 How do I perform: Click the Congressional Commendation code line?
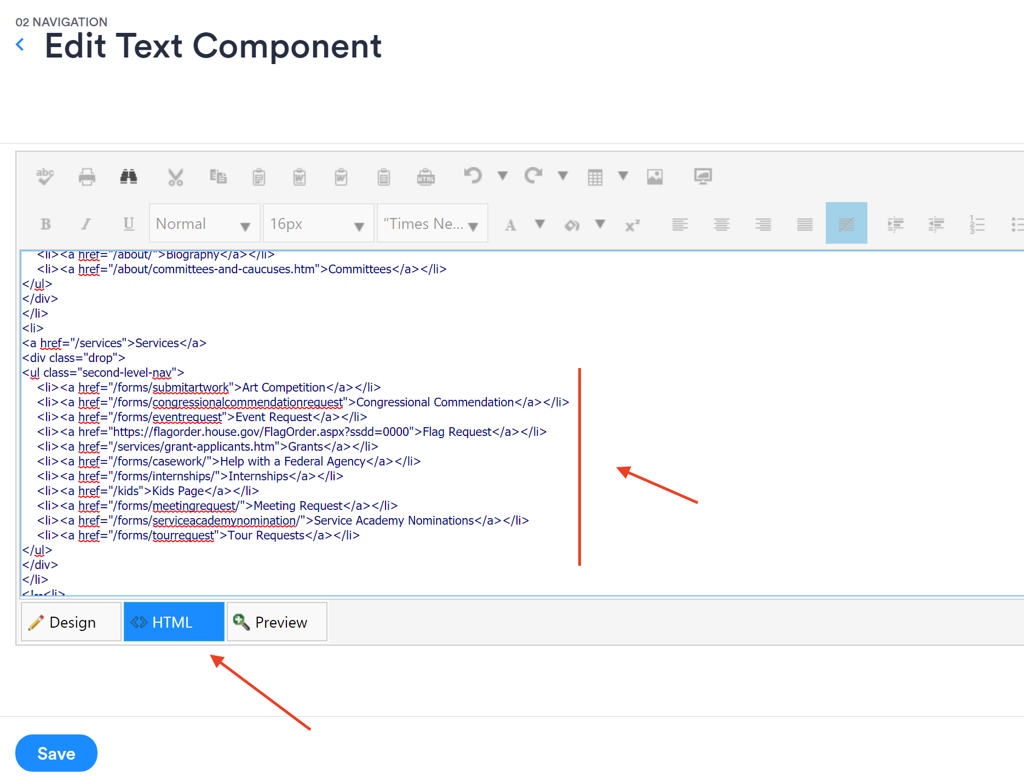303,402
